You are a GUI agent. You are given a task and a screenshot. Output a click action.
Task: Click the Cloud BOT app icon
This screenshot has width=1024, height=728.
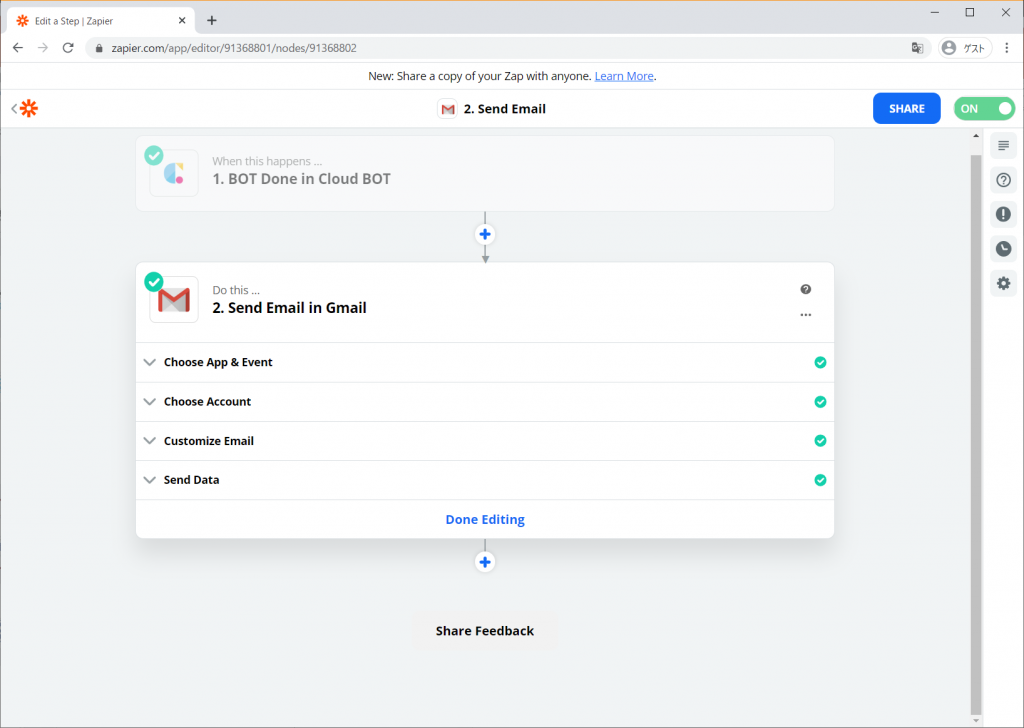click(x=174, y=173)
